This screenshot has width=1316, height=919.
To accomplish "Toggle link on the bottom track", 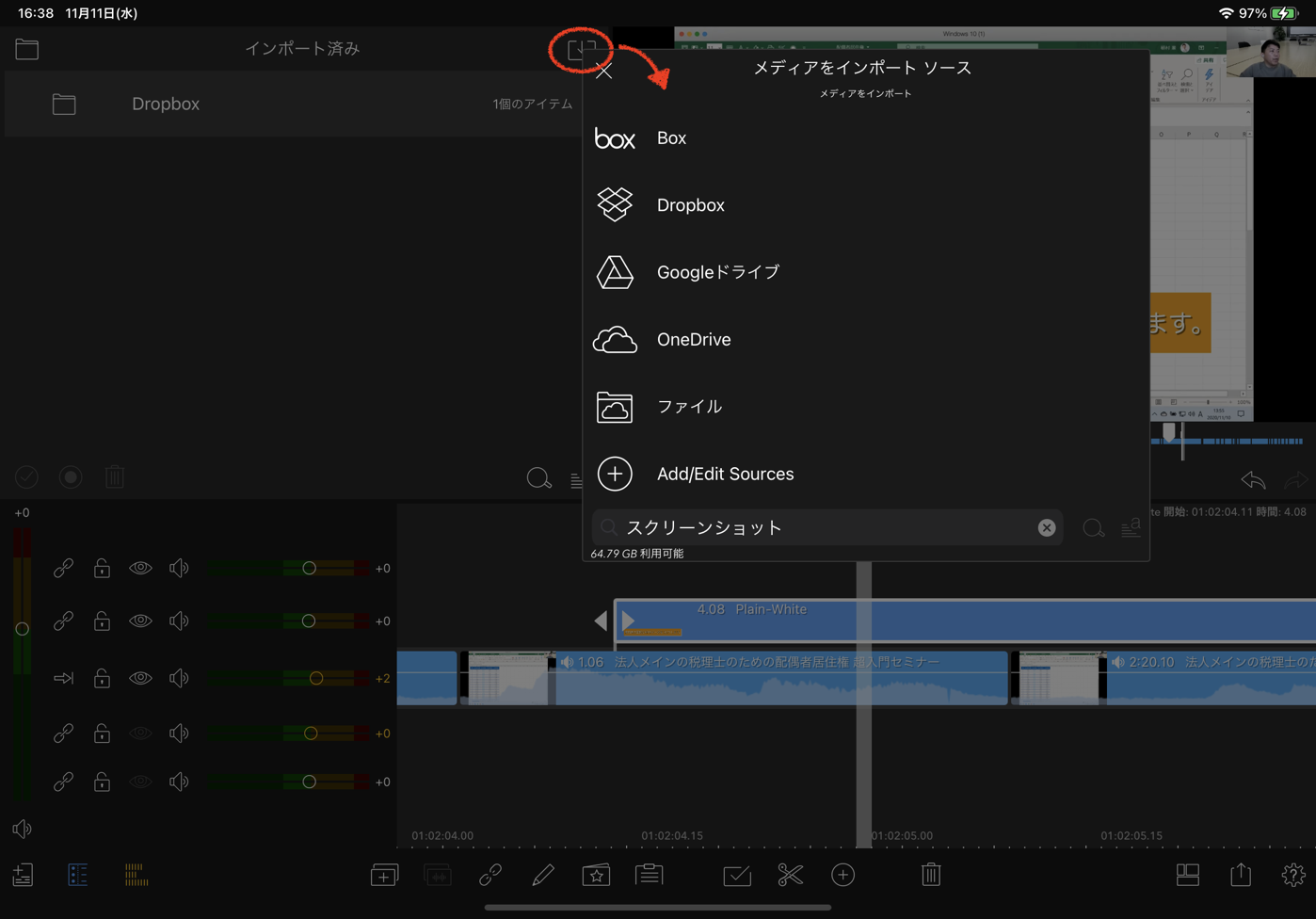I will [x=63, y=782].
